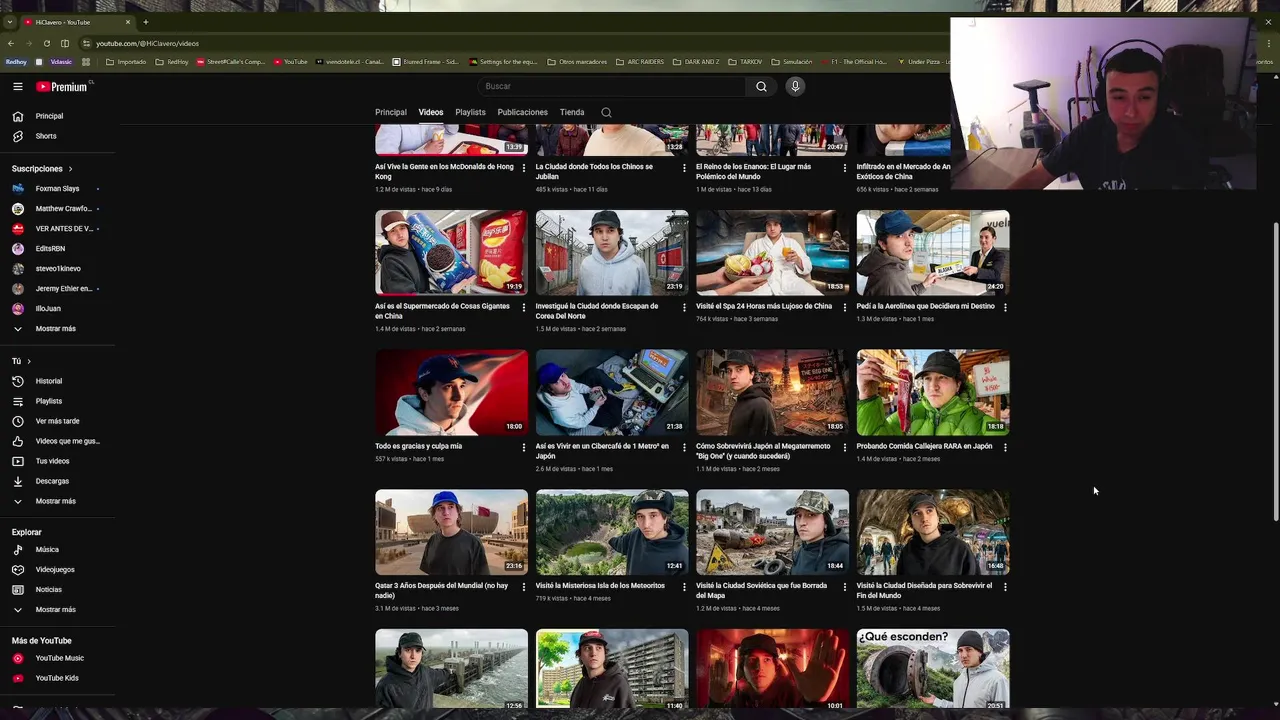This screenshot has height=720, width=1280.
Task: Open Tú section chevron
Action: point(29,361)
